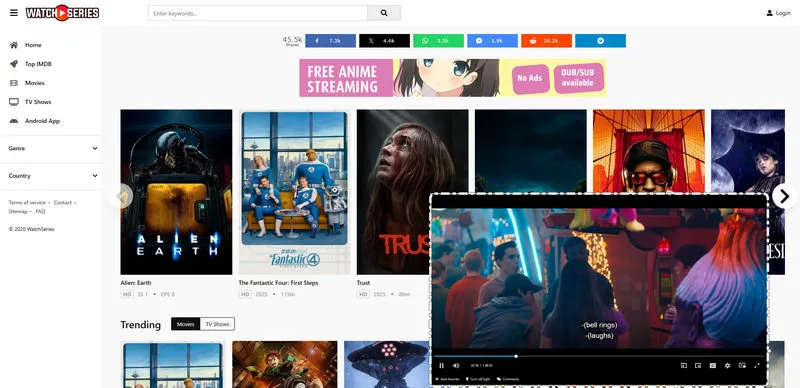Screen dimensions: 800x388
Task: Open the hamburger menu icon
Action: (14, 13)
